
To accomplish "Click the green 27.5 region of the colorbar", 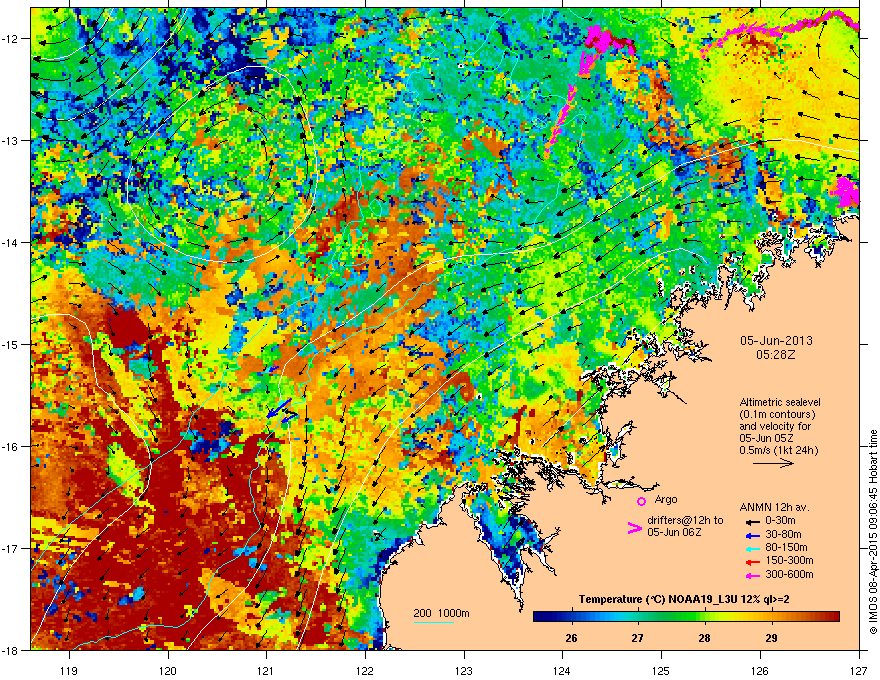I will pyautogui.click(x=671, y=617).
